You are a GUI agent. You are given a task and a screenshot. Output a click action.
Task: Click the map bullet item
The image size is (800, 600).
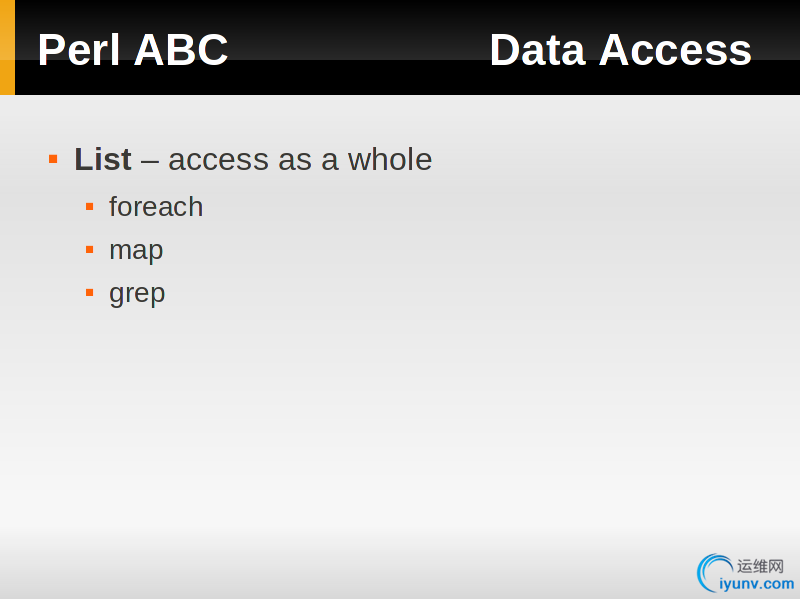136,251
